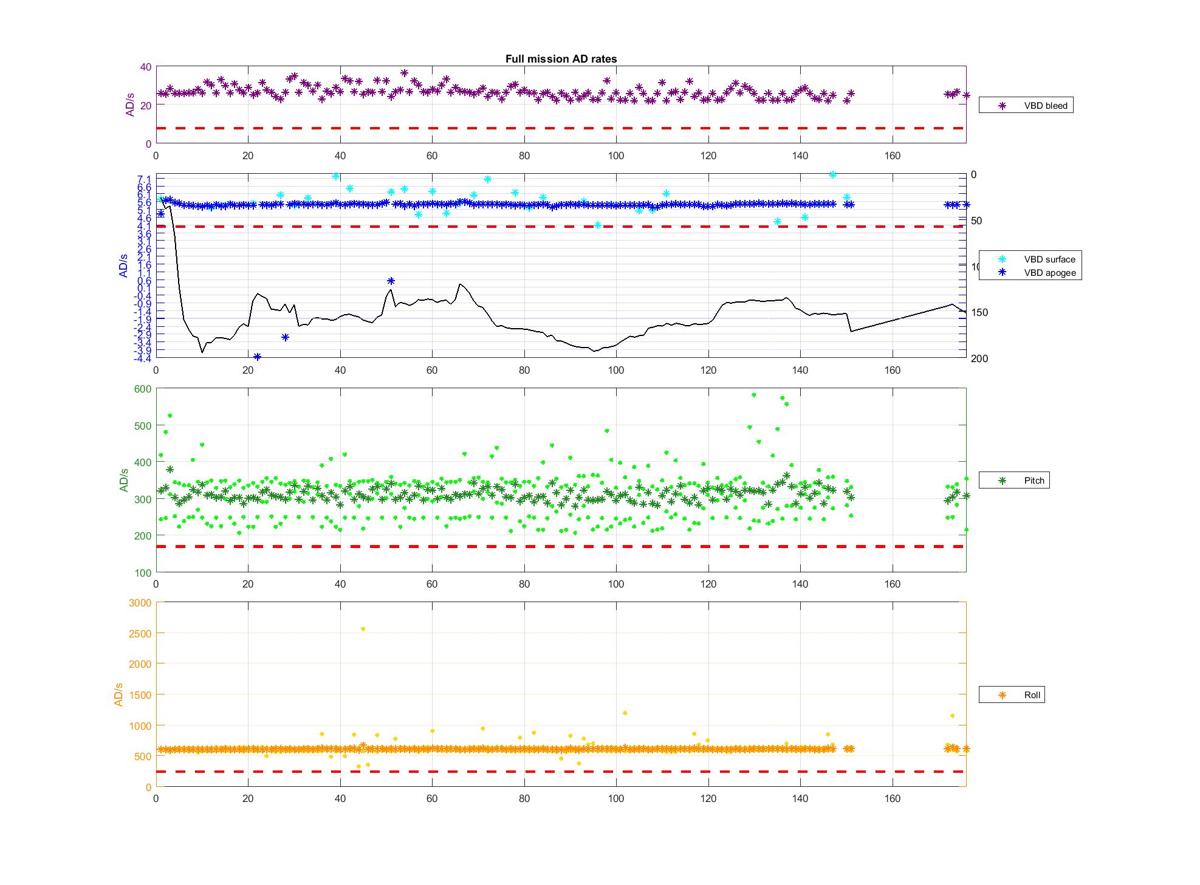Click the "-4.4" tick on blue y-axis

pyautogui.click(x=142, y=357)
